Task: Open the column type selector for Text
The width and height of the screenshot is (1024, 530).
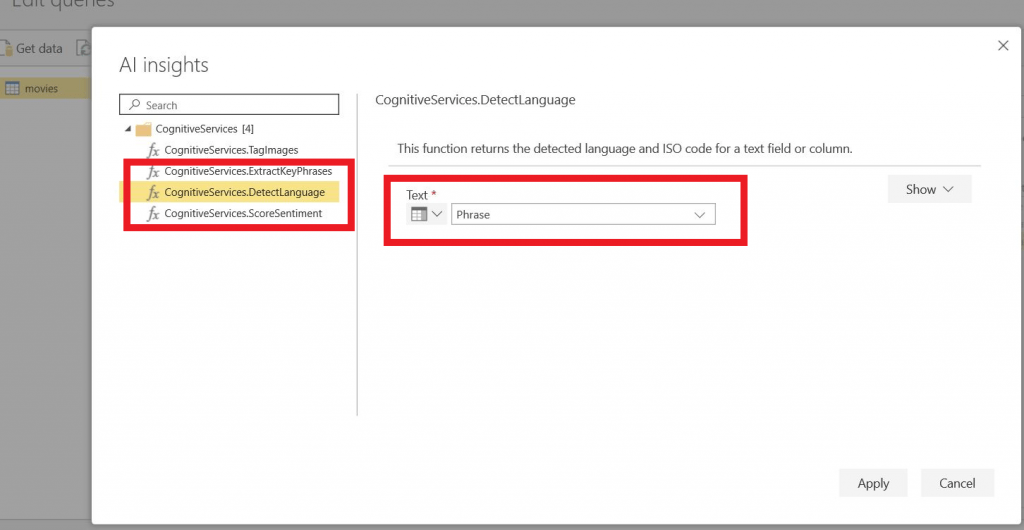Action: click(426, 214)
